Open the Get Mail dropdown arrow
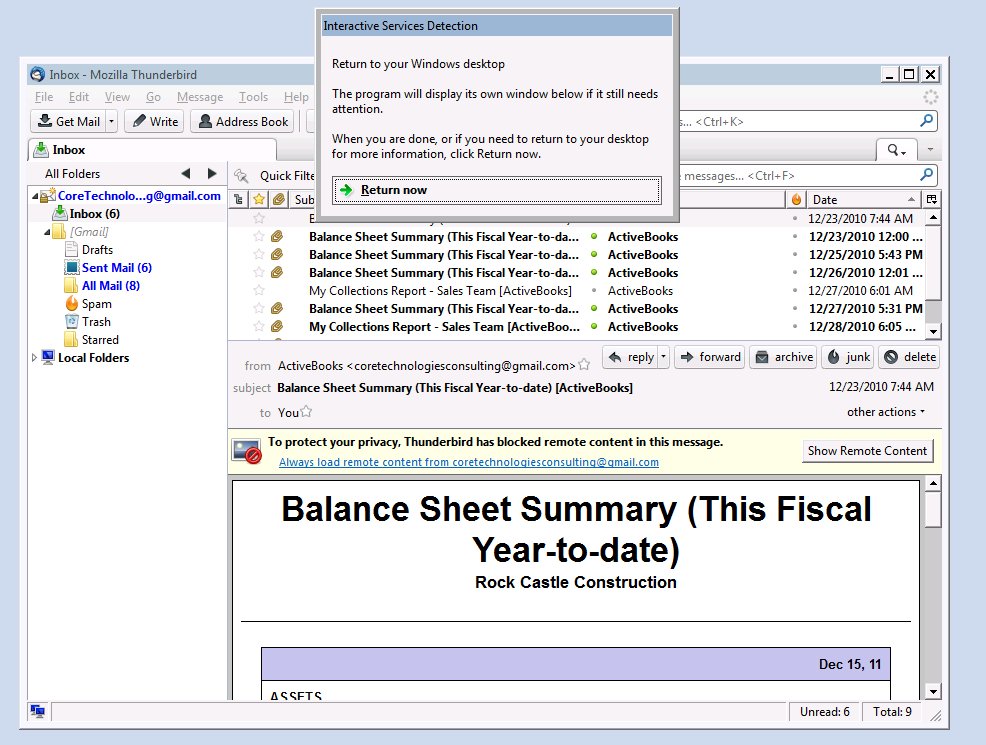This screenshot has height=745, width=986. pyautogui.click(x=111, y=122)
